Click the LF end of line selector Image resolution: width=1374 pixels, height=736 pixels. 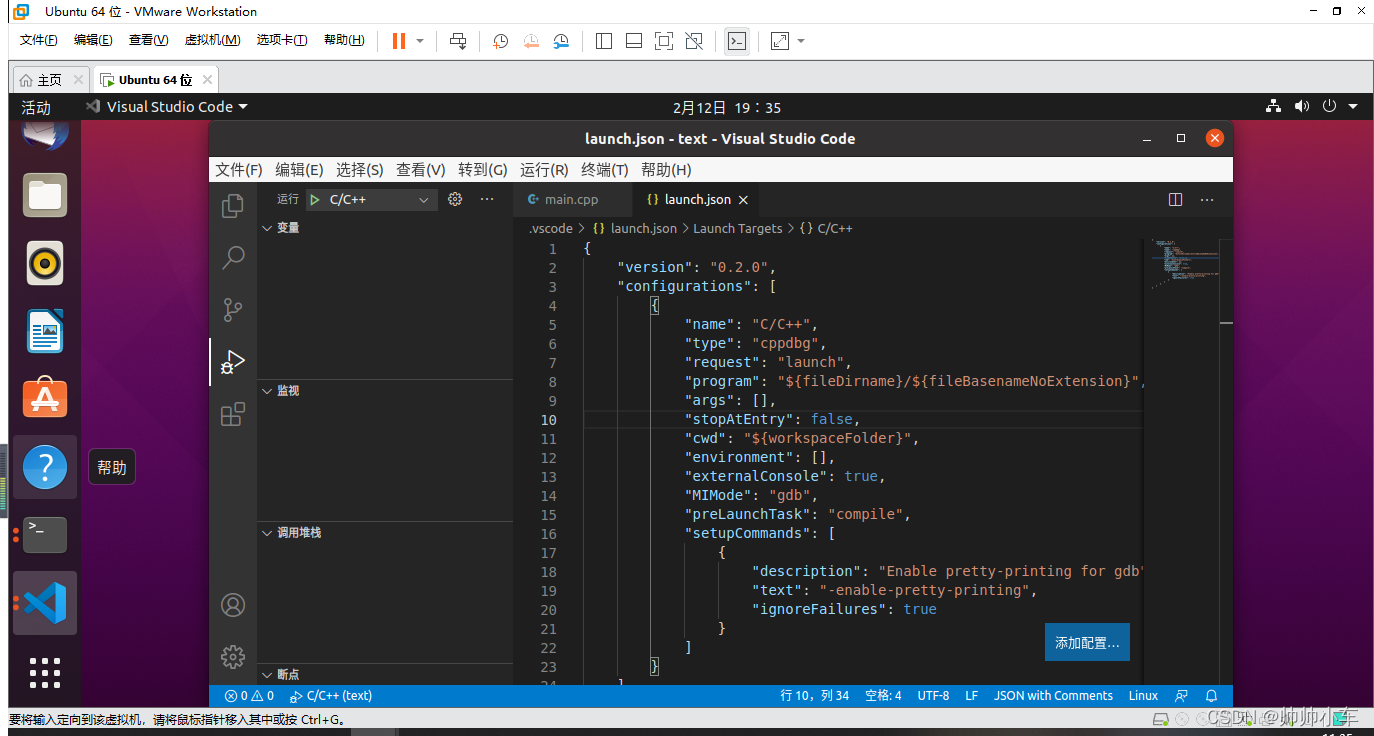coord(971,696)
